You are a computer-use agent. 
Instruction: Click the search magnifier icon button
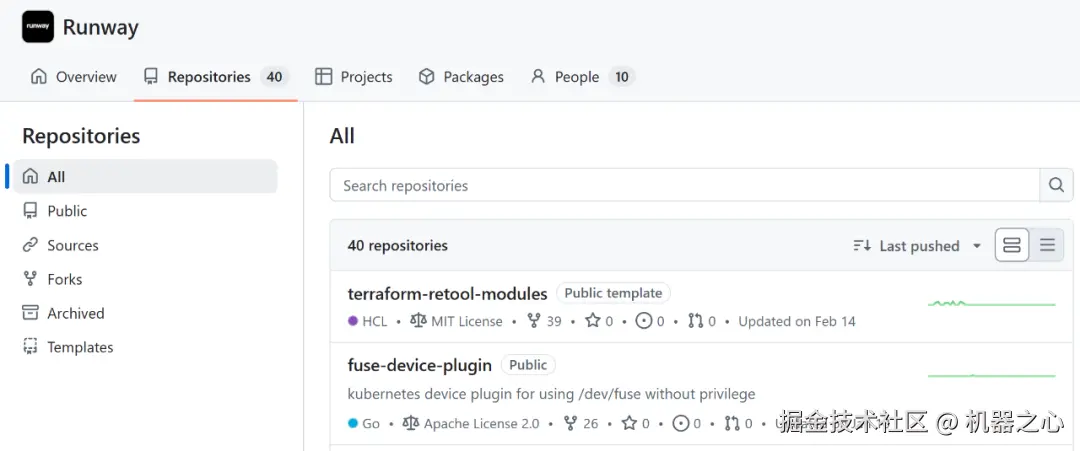tap(1055, 185)
